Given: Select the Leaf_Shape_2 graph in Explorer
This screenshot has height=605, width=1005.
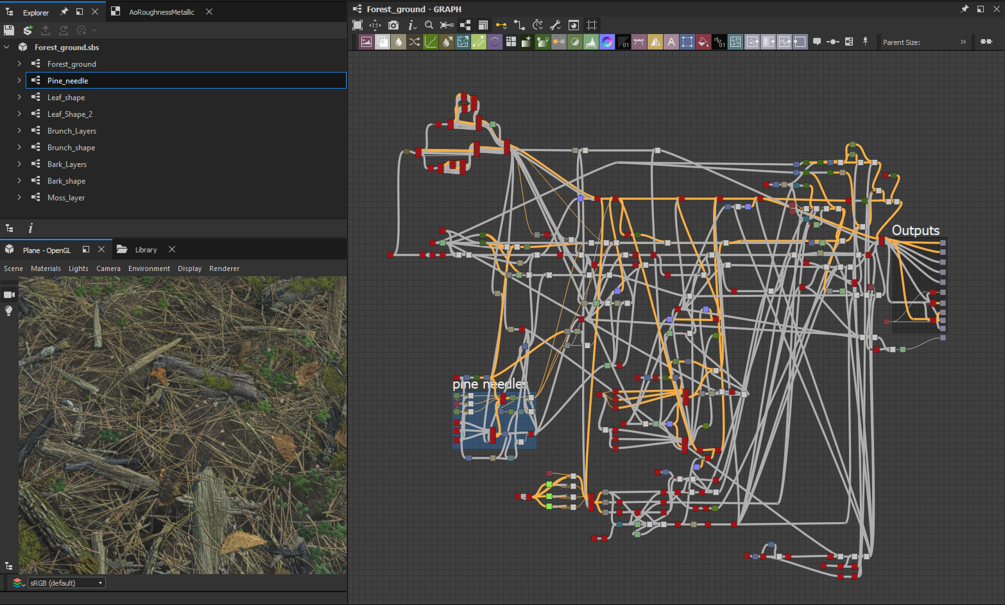Looking at the screenshot, I should click(70, 114).
